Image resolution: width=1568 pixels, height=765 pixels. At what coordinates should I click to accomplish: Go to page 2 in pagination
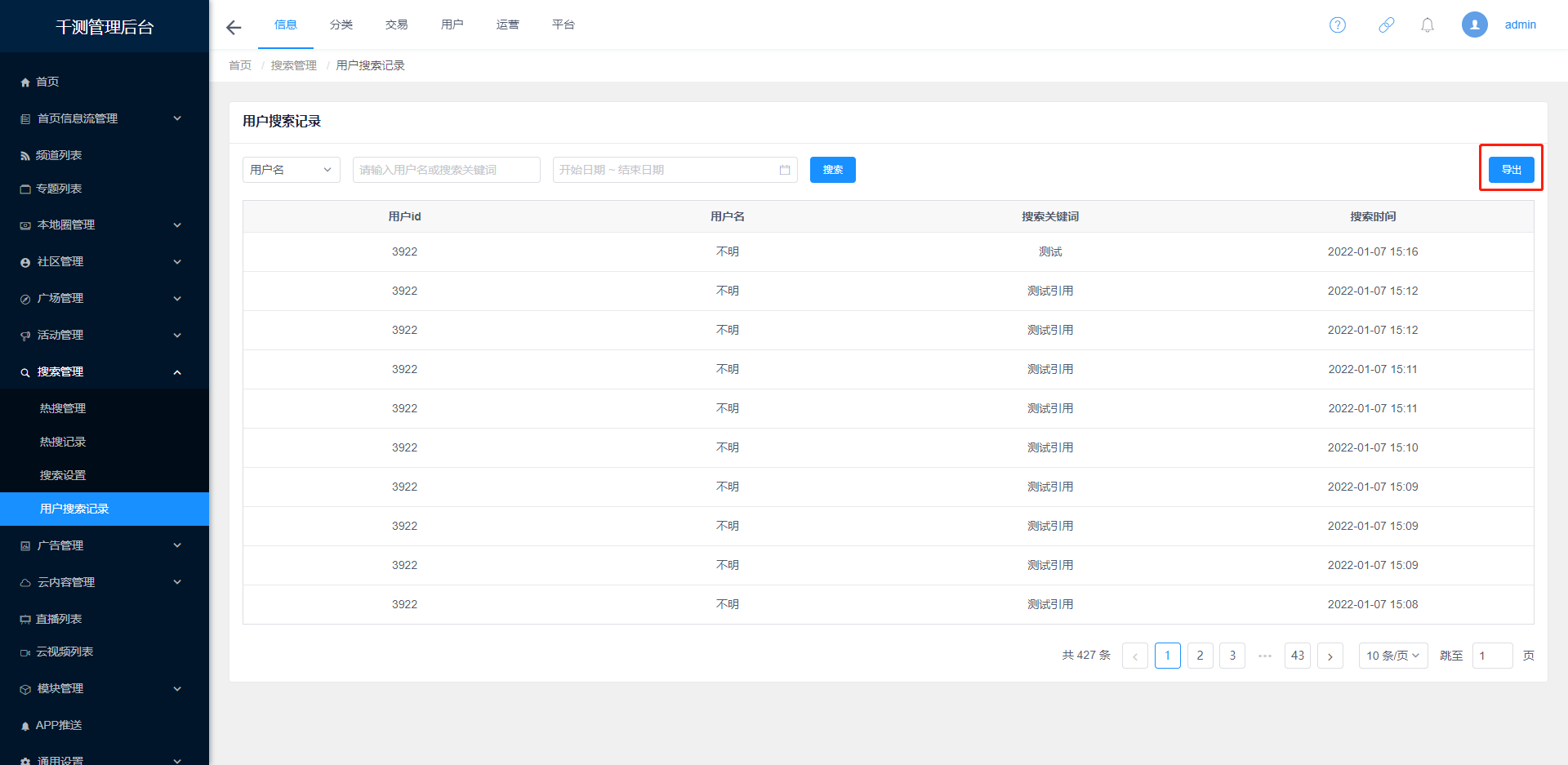coord(1200,656)
